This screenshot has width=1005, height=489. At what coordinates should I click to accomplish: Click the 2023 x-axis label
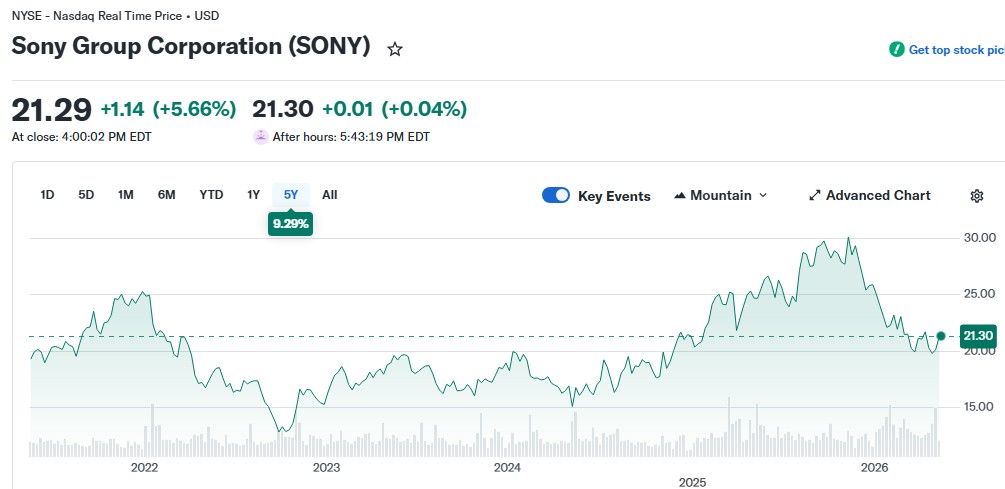point(326,468)
